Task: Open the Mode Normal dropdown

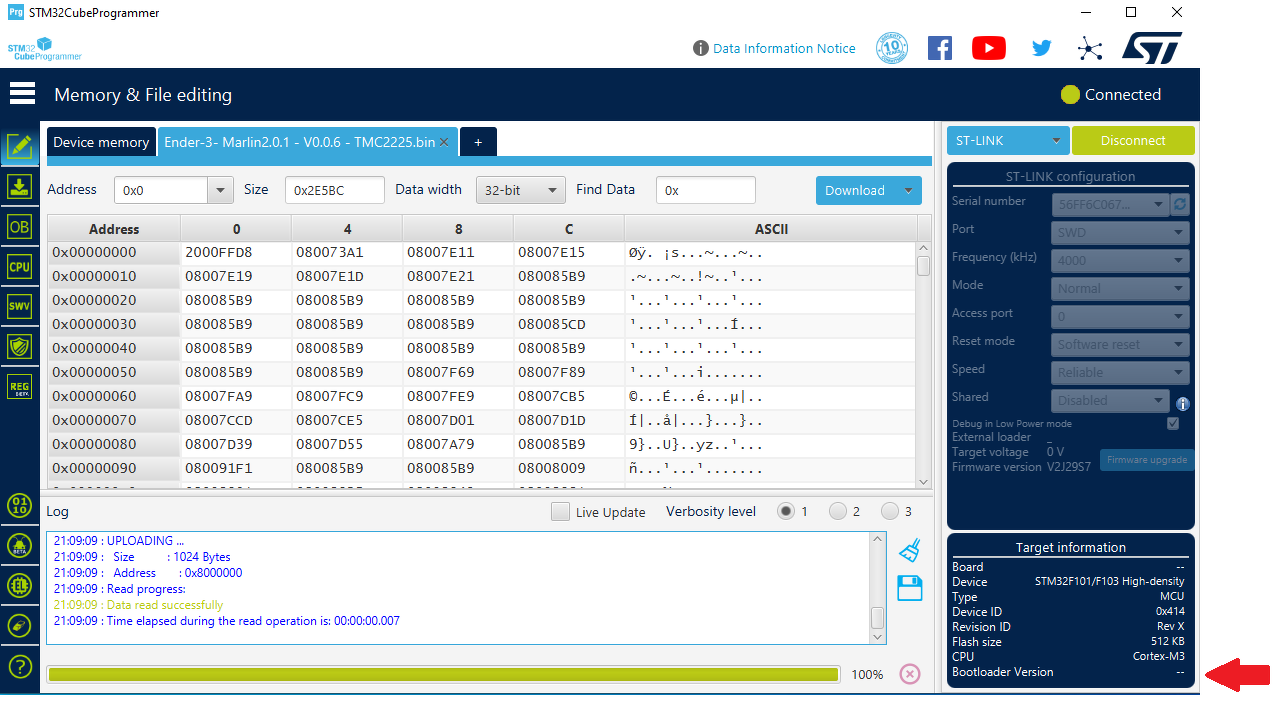Action: click(x=1121, y=288)
